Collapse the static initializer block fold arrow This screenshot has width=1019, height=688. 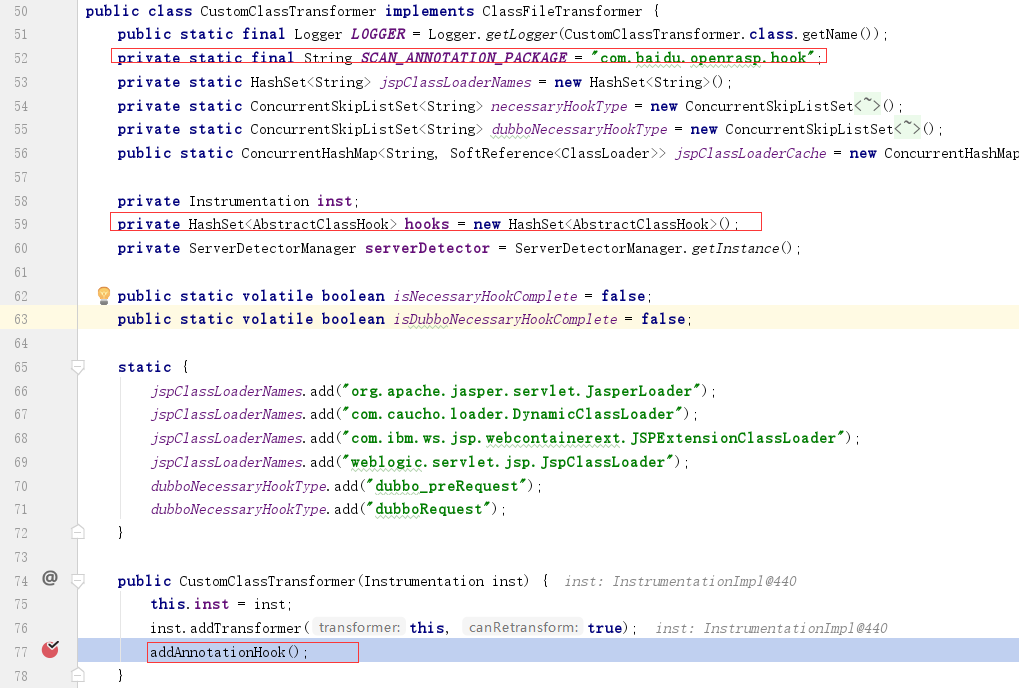click(x=78, y=367)
